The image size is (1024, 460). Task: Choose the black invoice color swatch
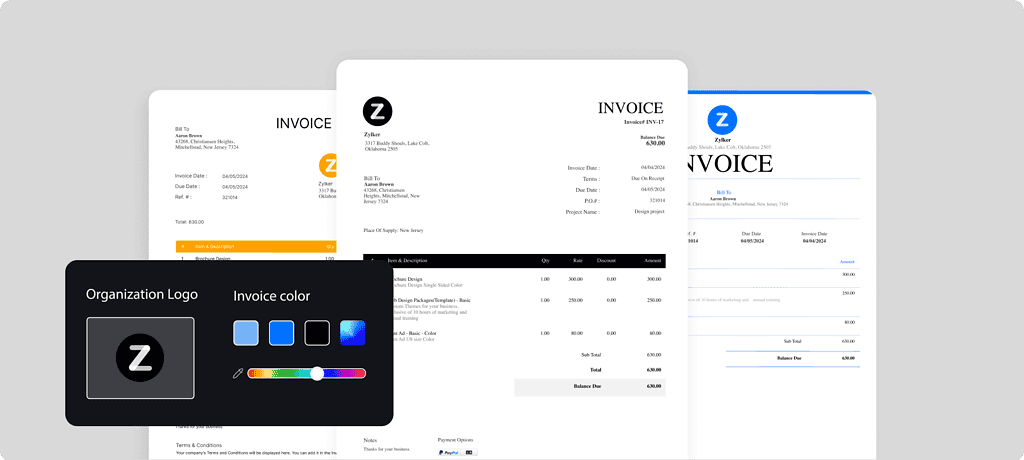tap(317, 333)
